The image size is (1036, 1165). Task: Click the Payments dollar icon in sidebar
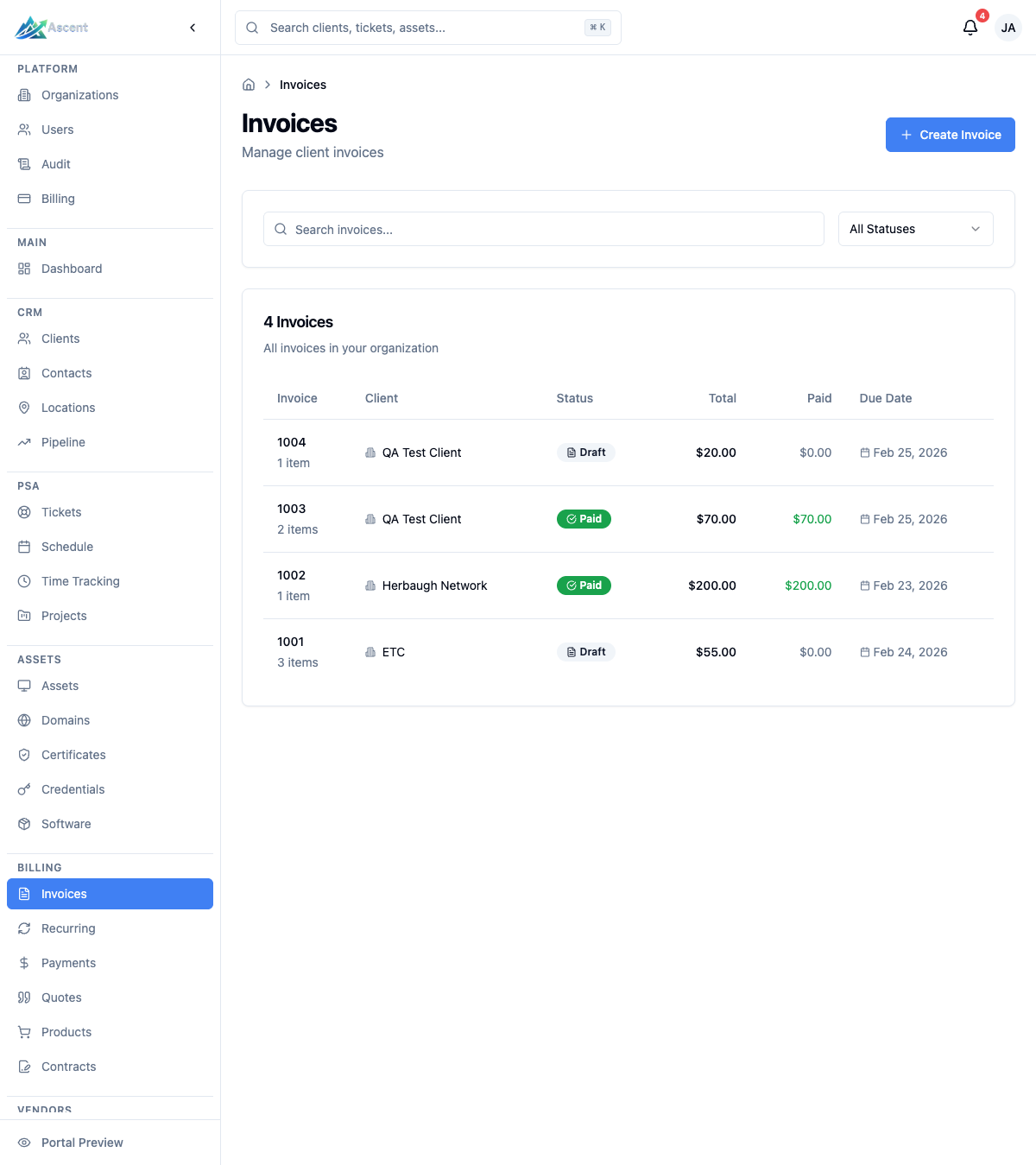(24, 963)
